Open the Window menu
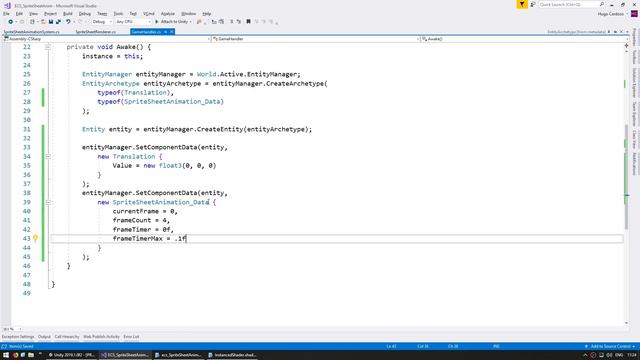 point(189,14)
